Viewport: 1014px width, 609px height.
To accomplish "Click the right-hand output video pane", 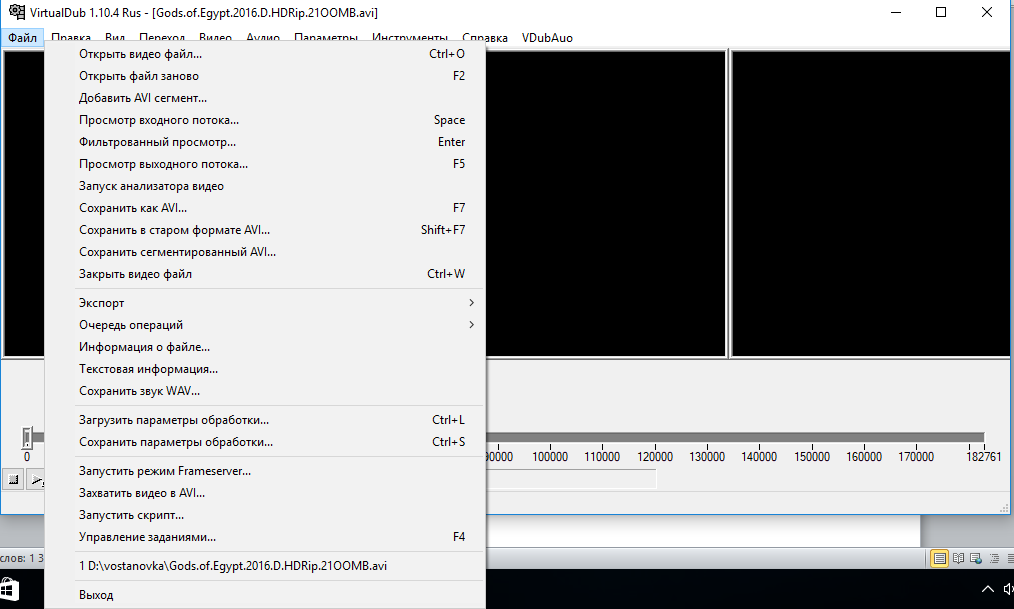I will 870,204.
